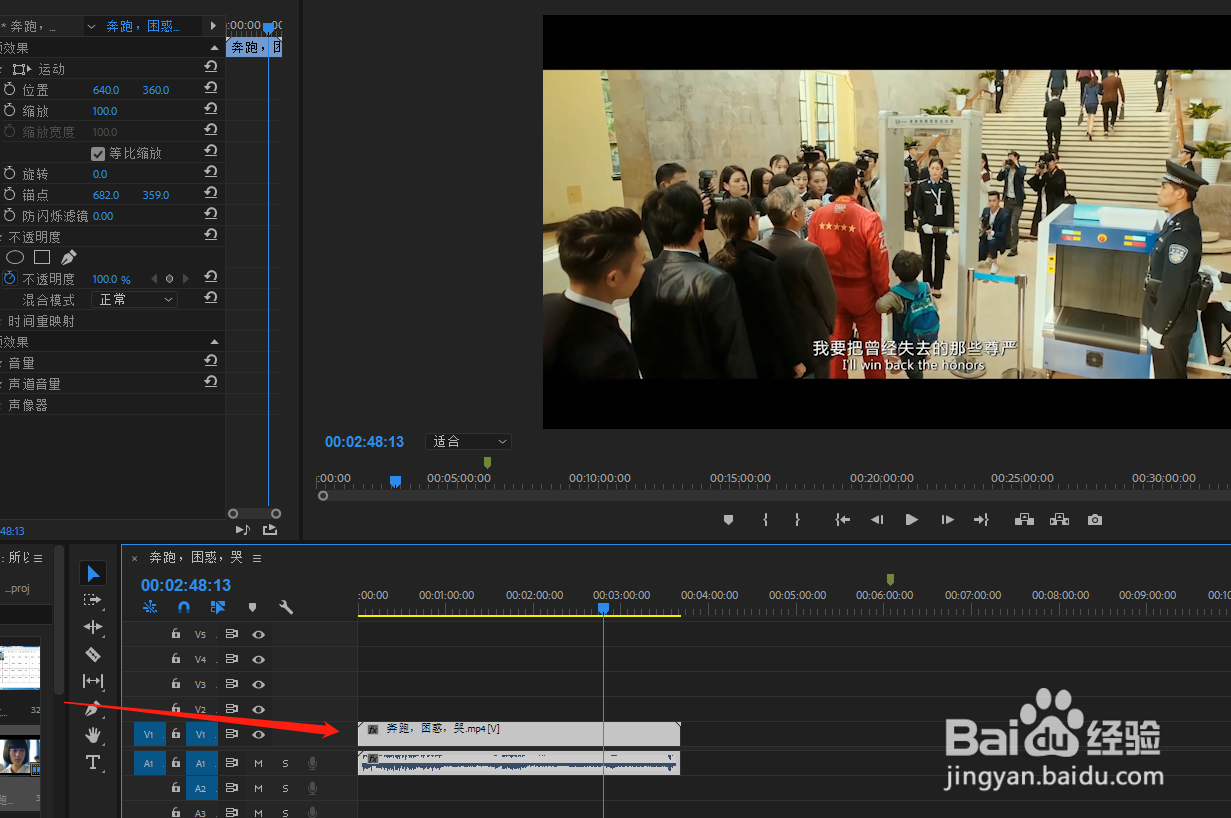1231x818 pixels.
Task: Mute audio track A1
Action: click(258, 763)
